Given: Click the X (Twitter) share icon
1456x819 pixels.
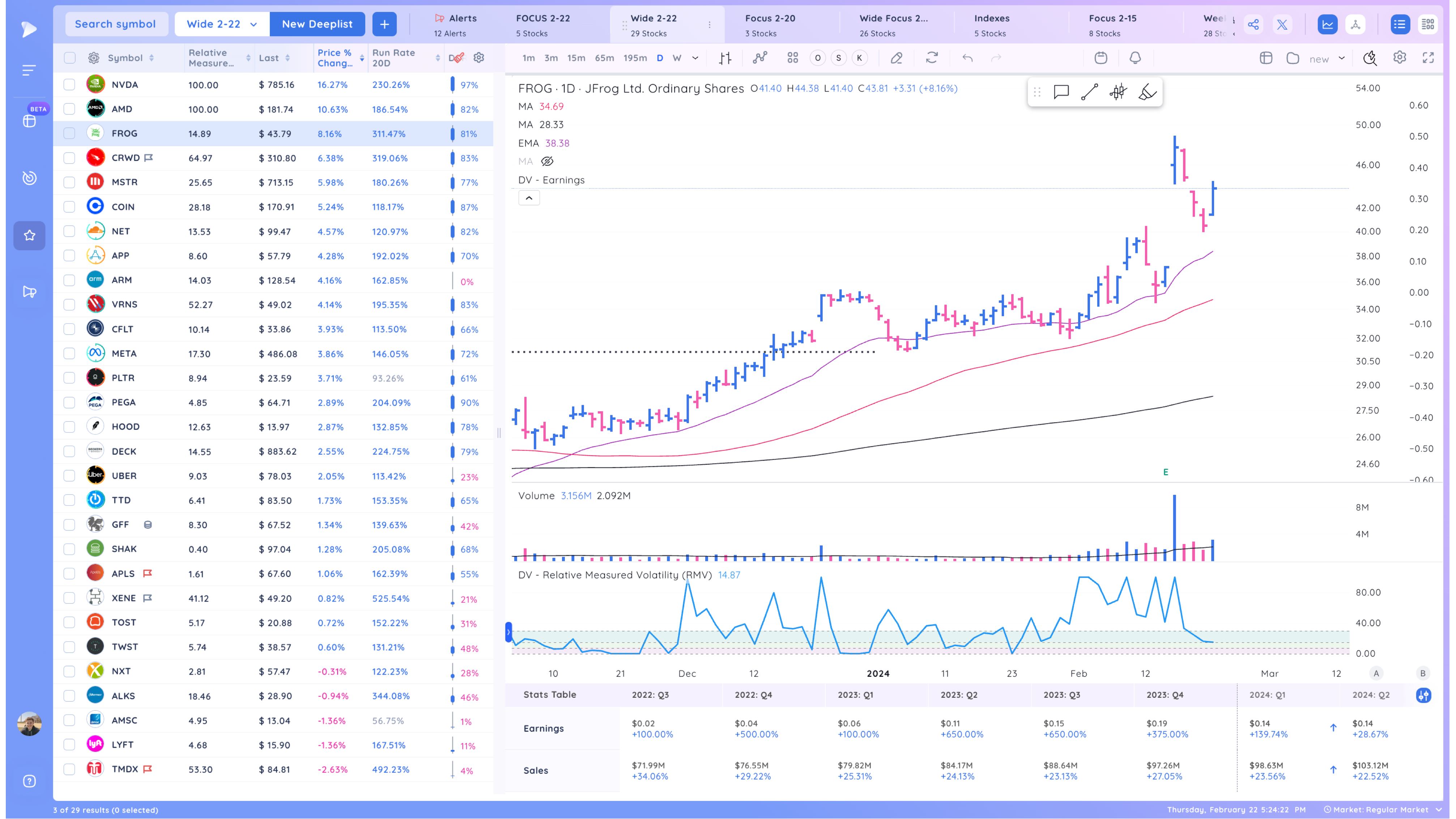Looking at the screenshot, I should 1282,24.
